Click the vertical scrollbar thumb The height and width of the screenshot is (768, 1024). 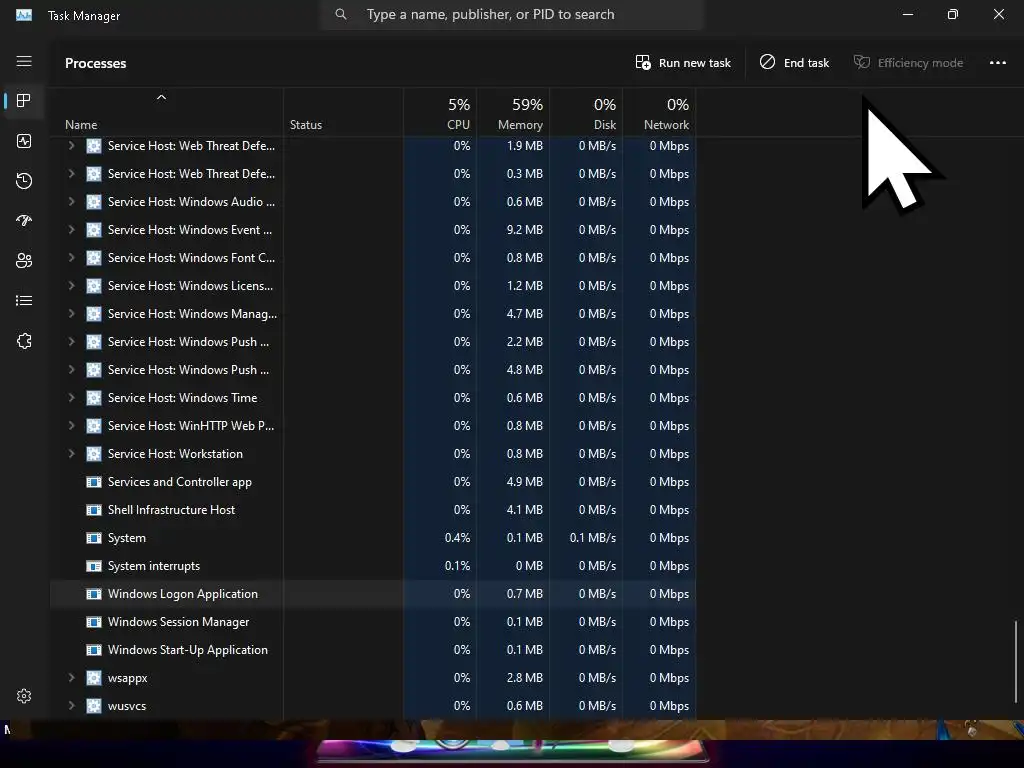point(1016,662)
